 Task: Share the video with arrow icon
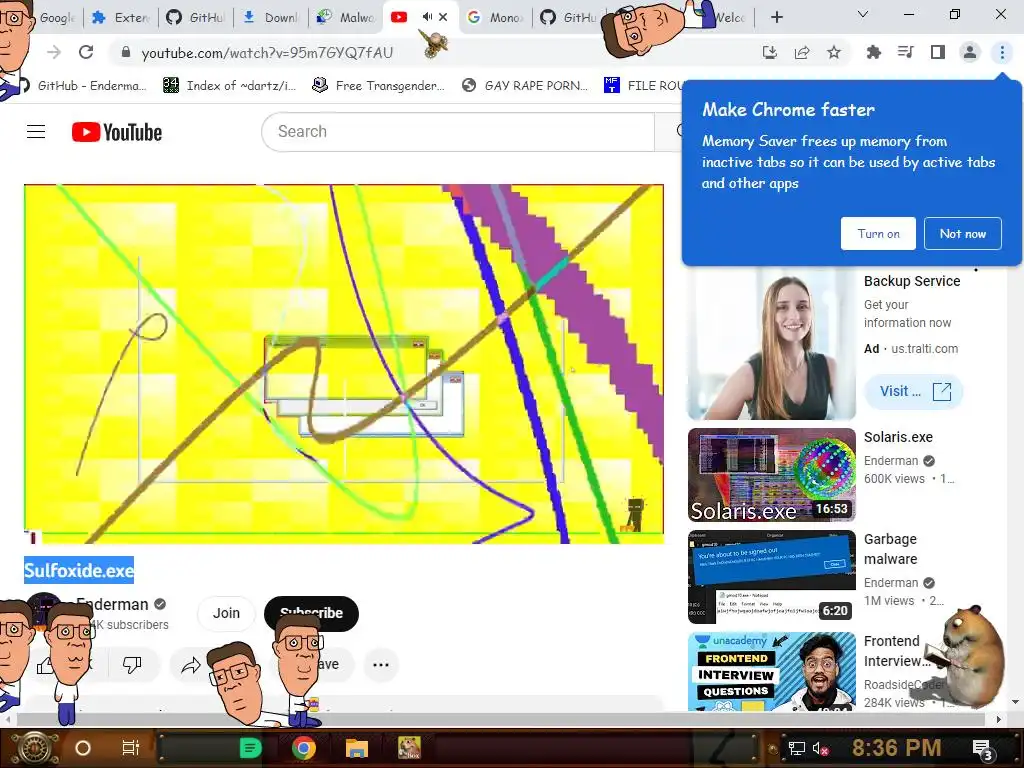(191, 665)
